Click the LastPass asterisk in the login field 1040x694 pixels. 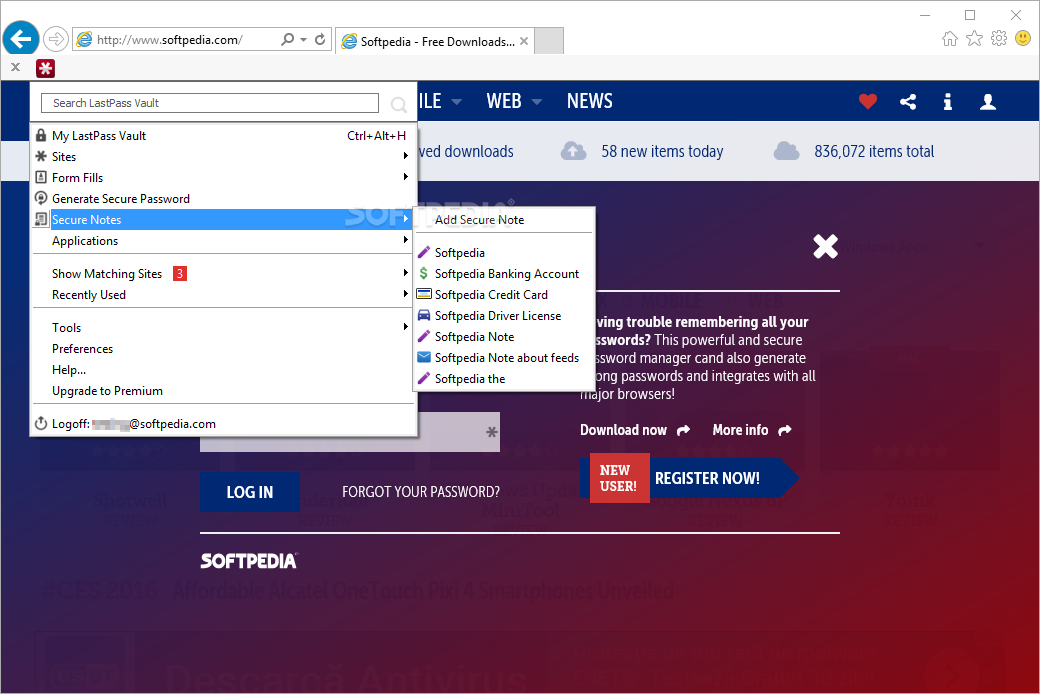[x=491, y=433]
